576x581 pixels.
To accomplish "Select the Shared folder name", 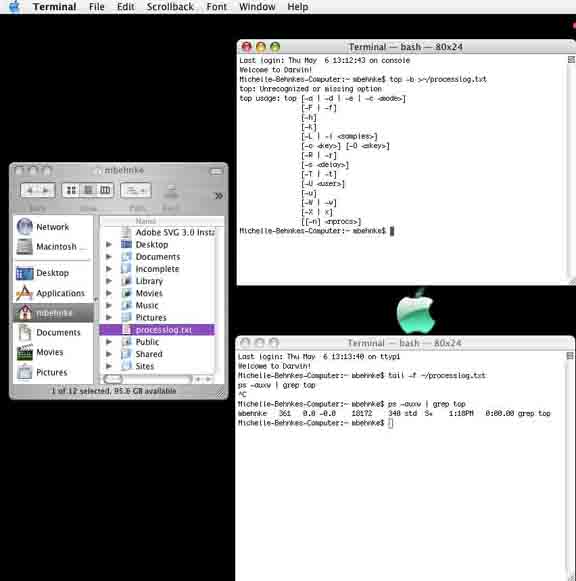I will [x=149, y=354].
